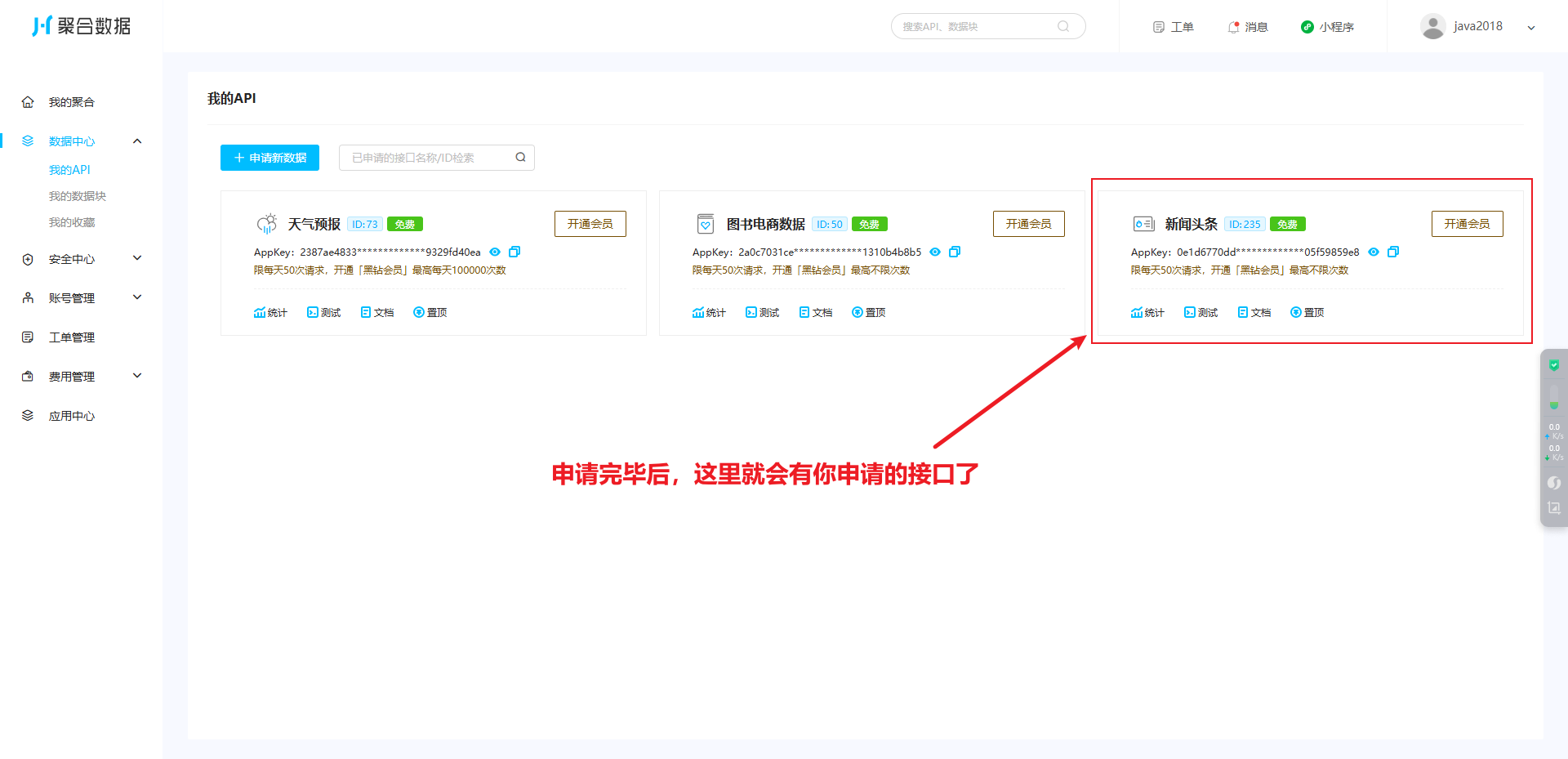Screen dimensions: 1568x759
Task: Click the 新闻头条 card icon
Action: (x=1143, y=224)
